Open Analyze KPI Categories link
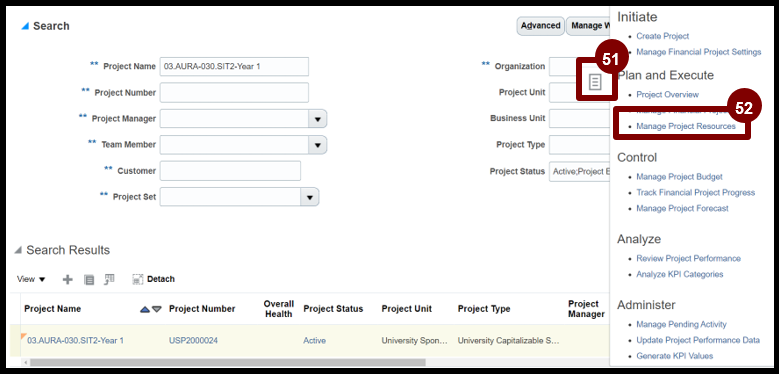Image resolution: width=779 pixels, height=374 pixels. (x=680, y=275)
